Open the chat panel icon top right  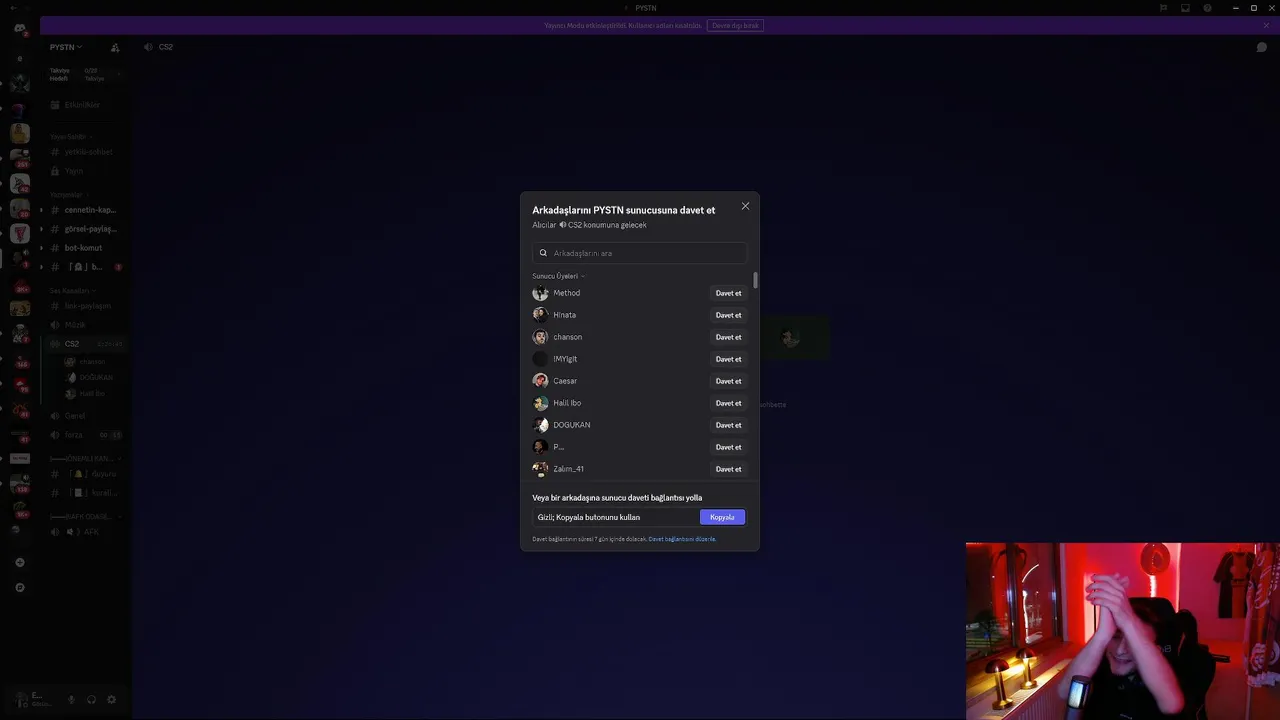[1262, 47]
